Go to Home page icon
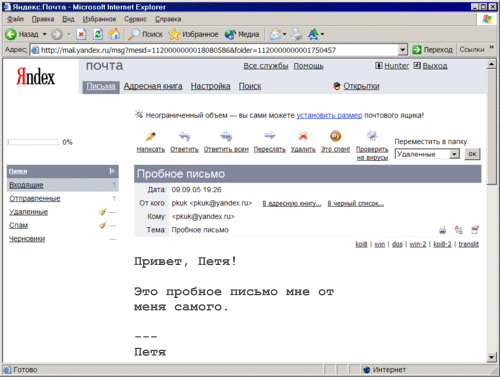 click(114, 34)
